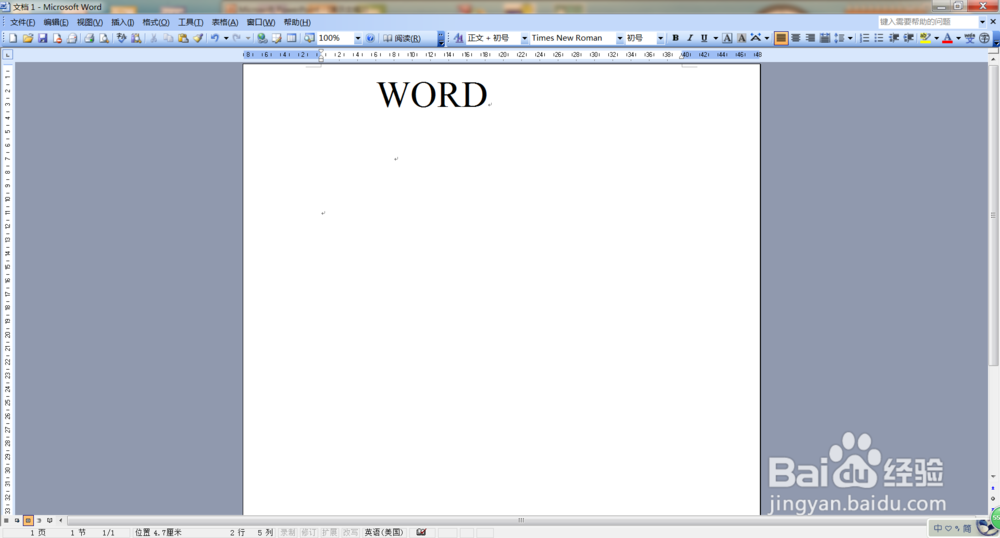Open the zoom 100% dropdown

pos(358,38)
